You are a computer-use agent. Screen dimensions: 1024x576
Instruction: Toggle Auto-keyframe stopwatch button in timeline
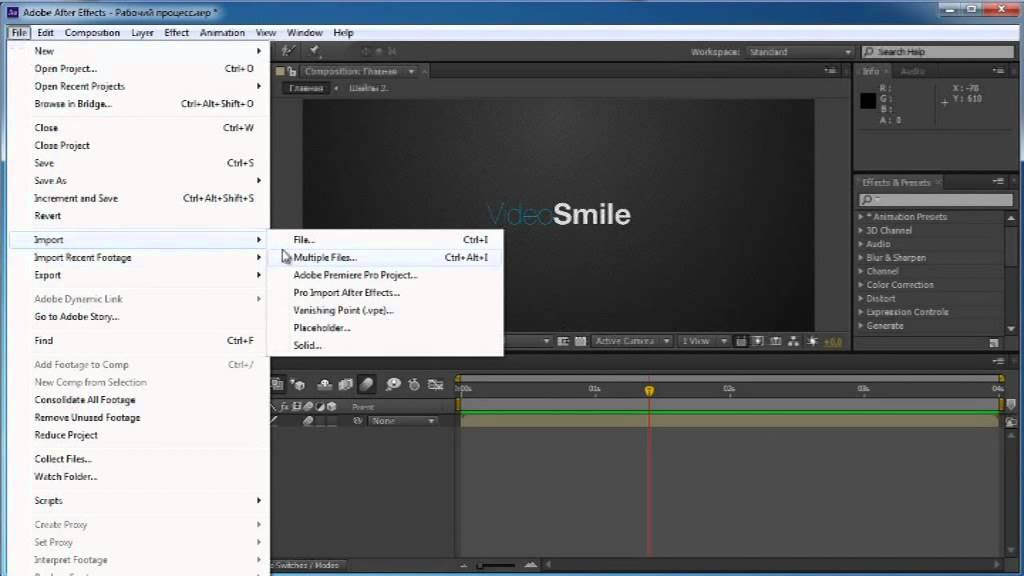414,385
